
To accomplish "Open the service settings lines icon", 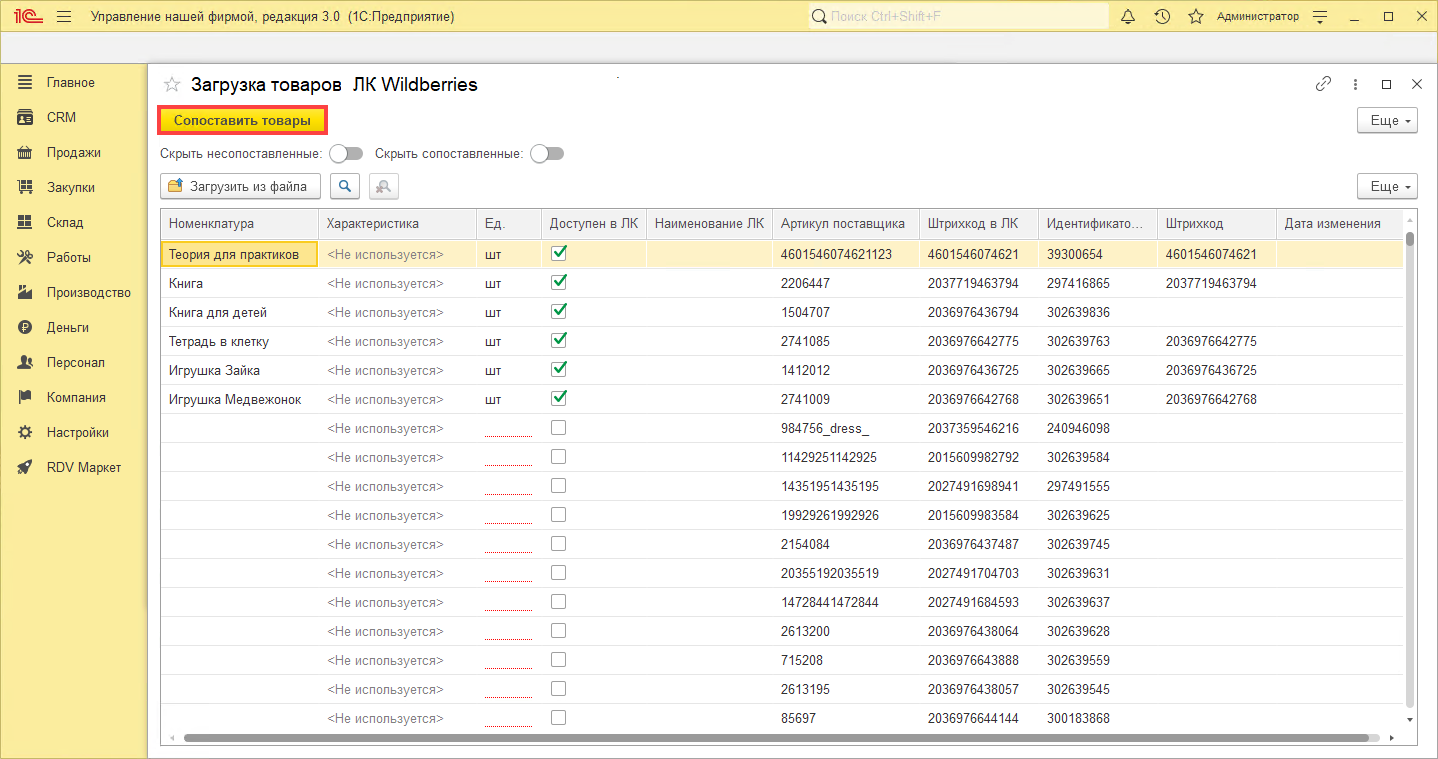I will click(1320, 17).
